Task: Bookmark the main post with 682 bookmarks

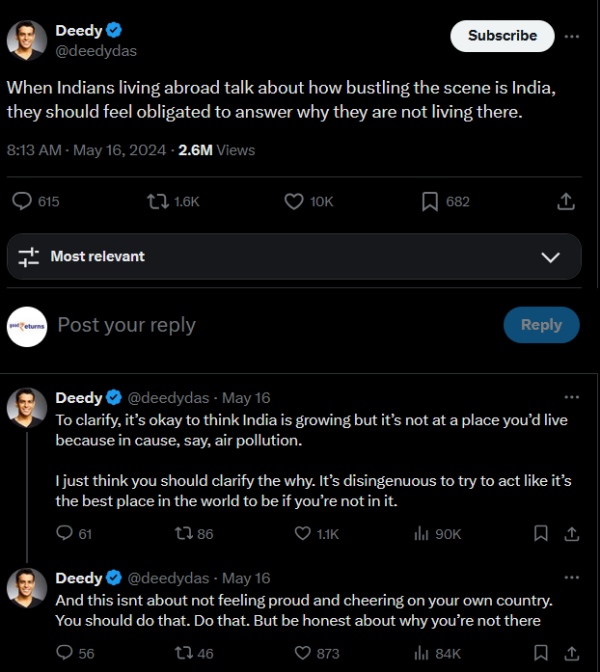Action: (x=430, y=201)
